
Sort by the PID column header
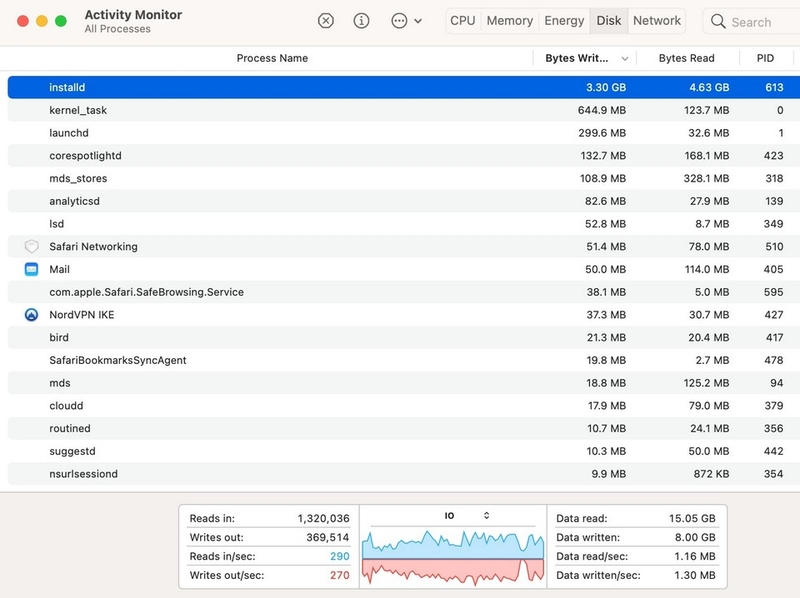[765, 58]
